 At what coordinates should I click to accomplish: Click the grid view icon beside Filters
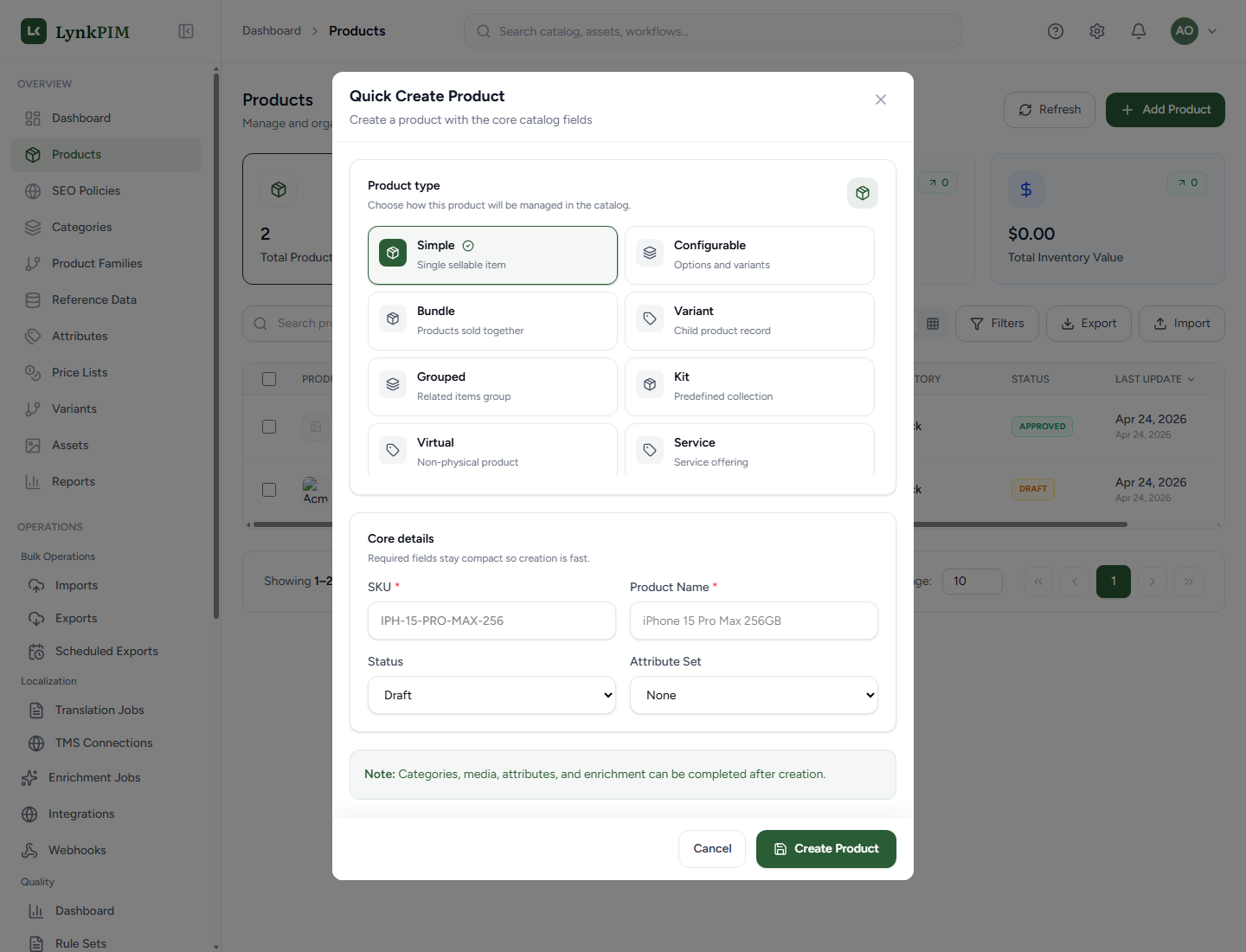coord(933,324)
